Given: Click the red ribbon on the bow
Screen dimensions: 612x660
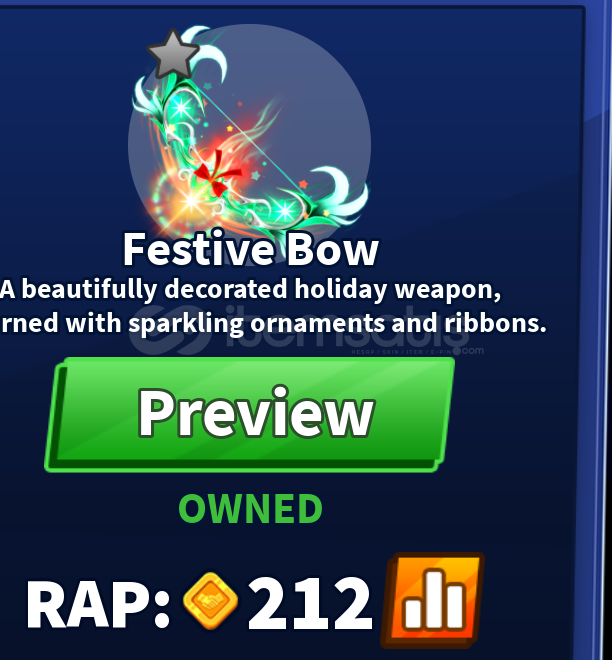Looking at the screenshot, I should tap(217, 175).
